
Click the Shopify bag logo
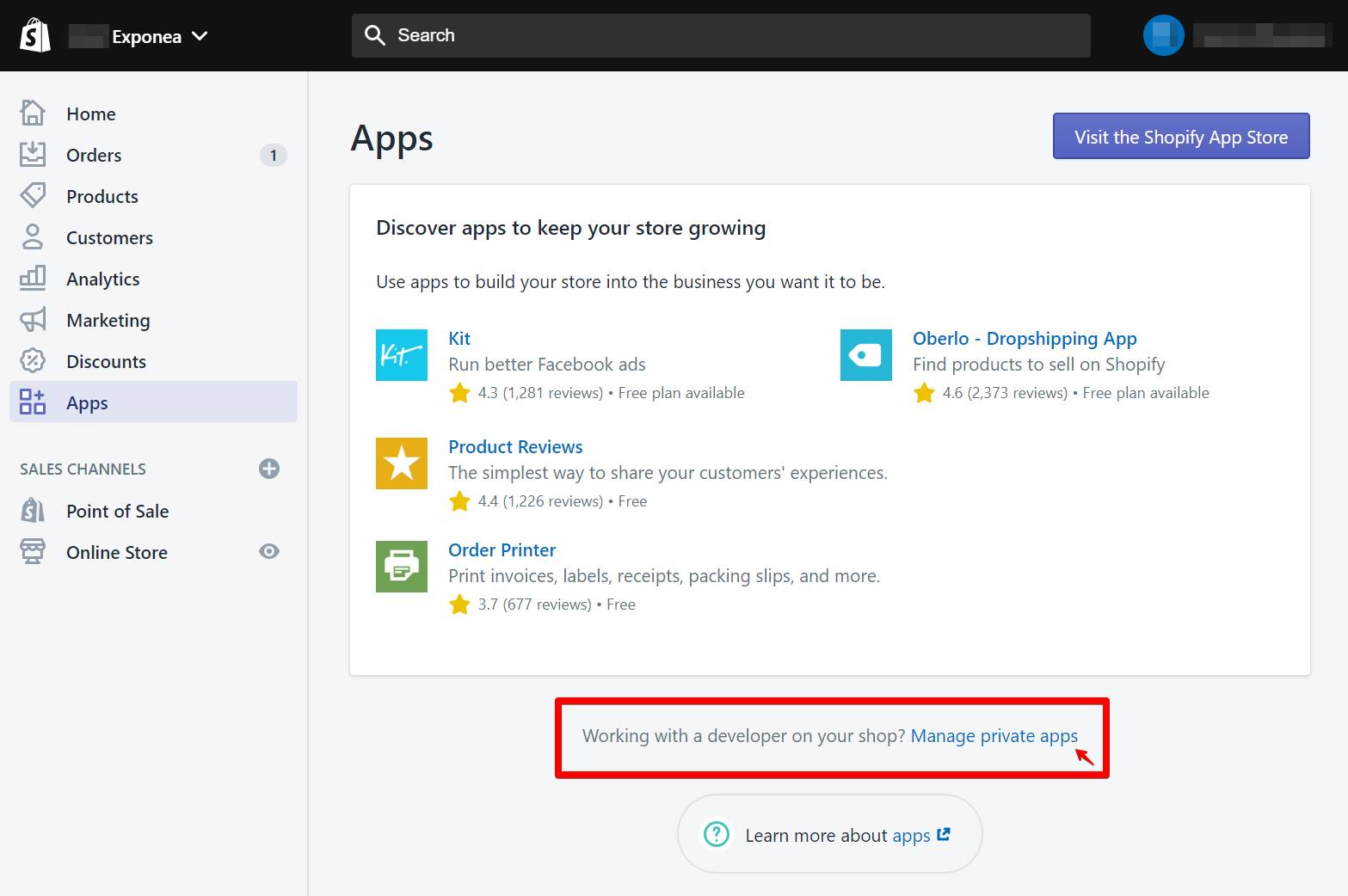coord(34,36)
